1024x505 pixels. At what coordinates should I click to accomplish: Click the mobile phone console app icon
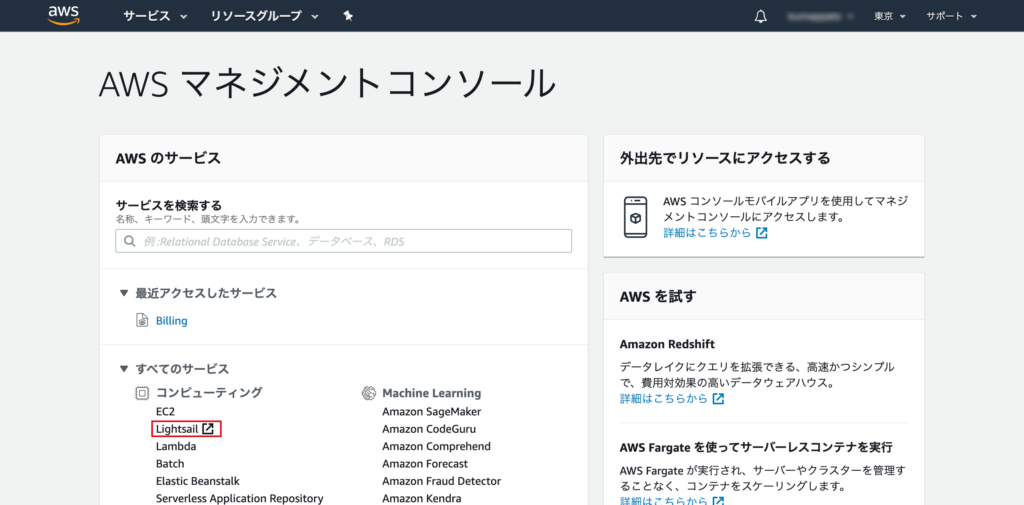pyautogui.click(x=635, y=218)
